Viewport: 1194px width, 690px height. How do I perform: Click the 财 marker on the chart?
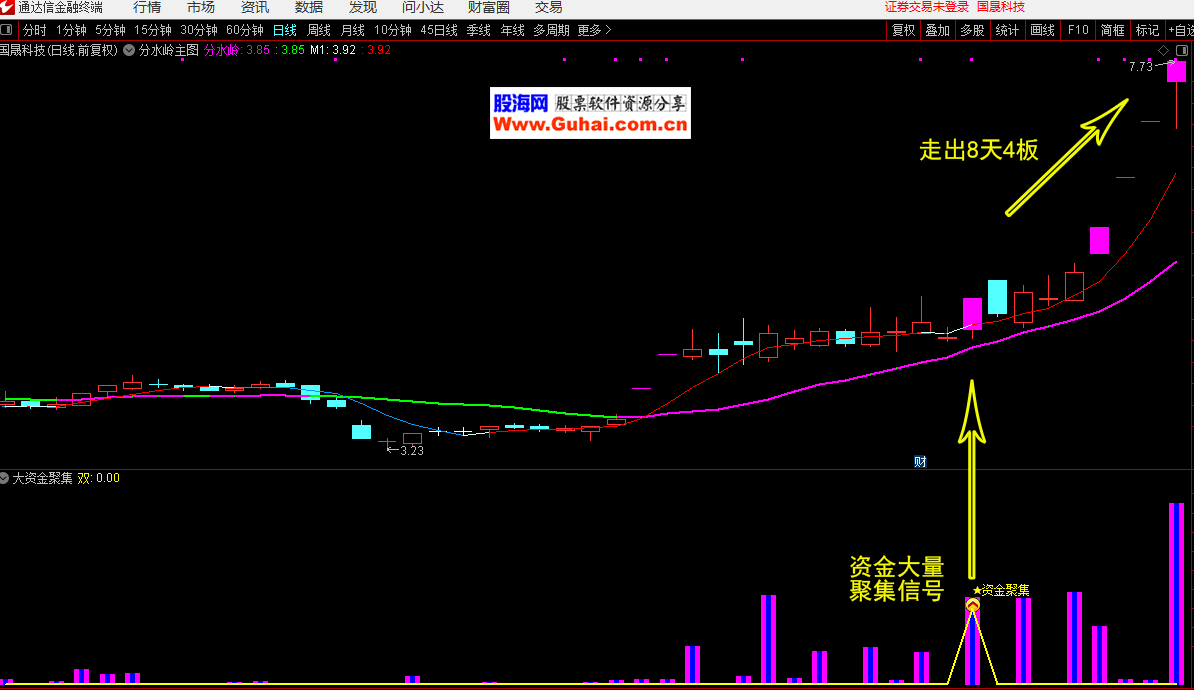920,462
